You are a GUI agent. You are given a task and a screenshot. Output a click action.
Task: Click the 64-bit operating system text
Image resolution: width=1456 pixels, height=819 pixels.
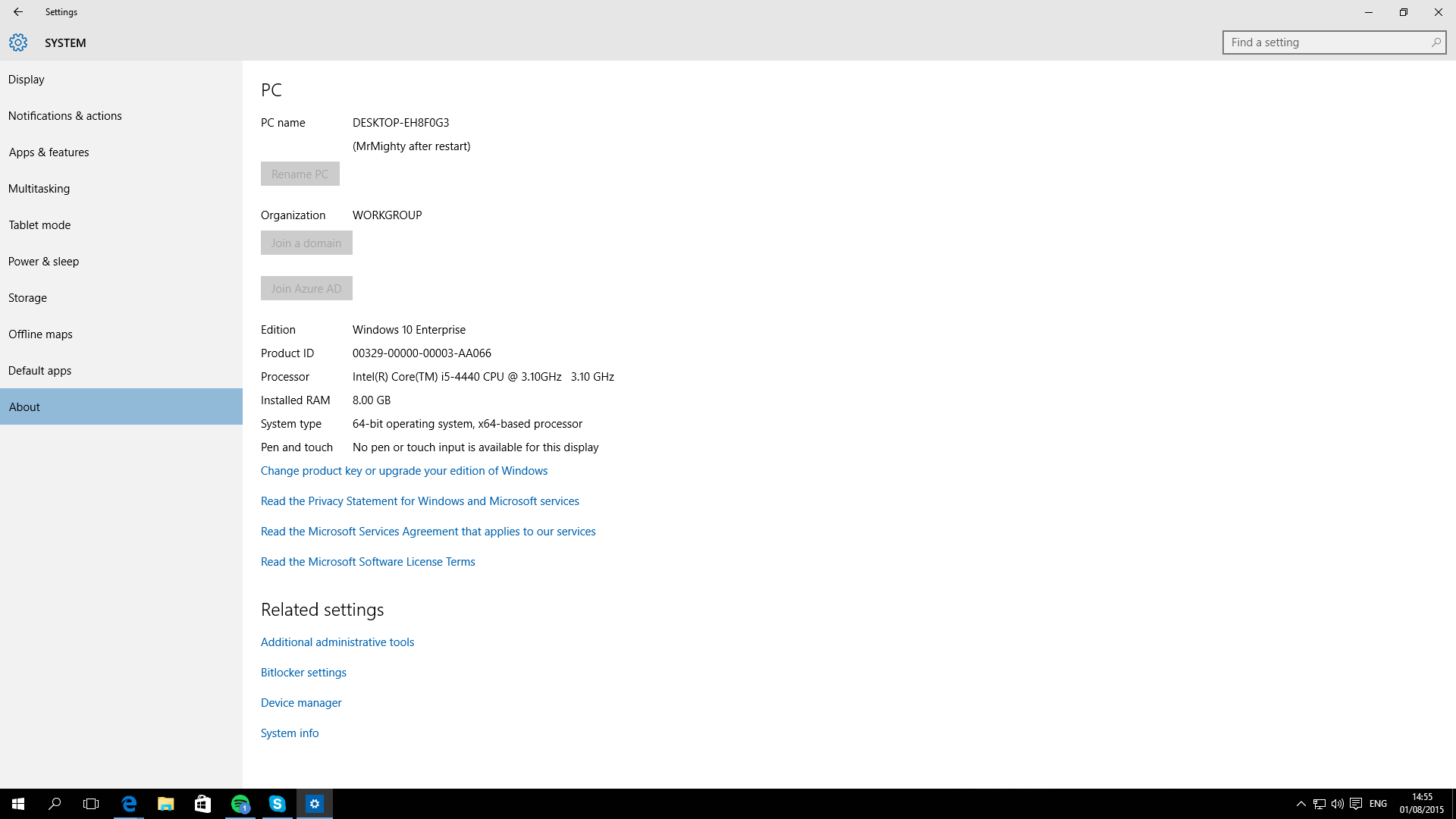467,424
